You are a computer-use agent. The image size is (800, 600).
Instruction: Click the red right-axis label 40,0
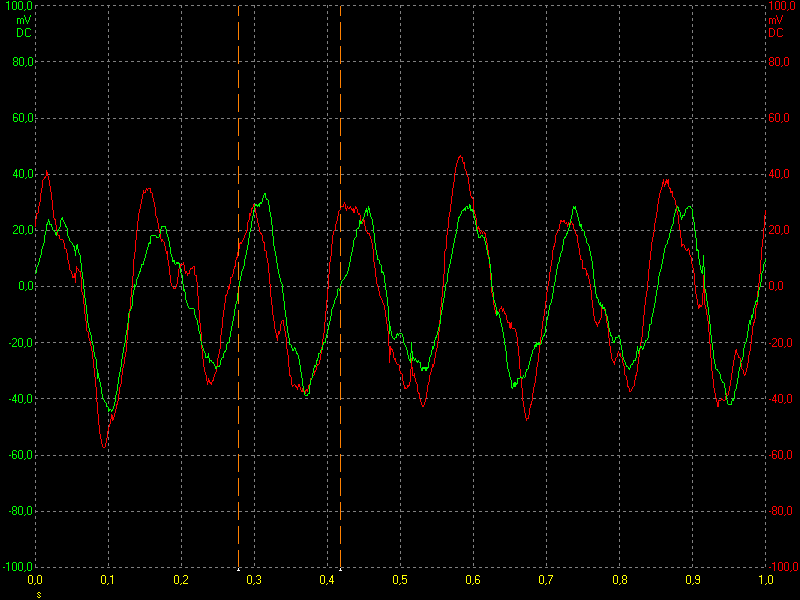pyautogui.click(x=779, y=174)
